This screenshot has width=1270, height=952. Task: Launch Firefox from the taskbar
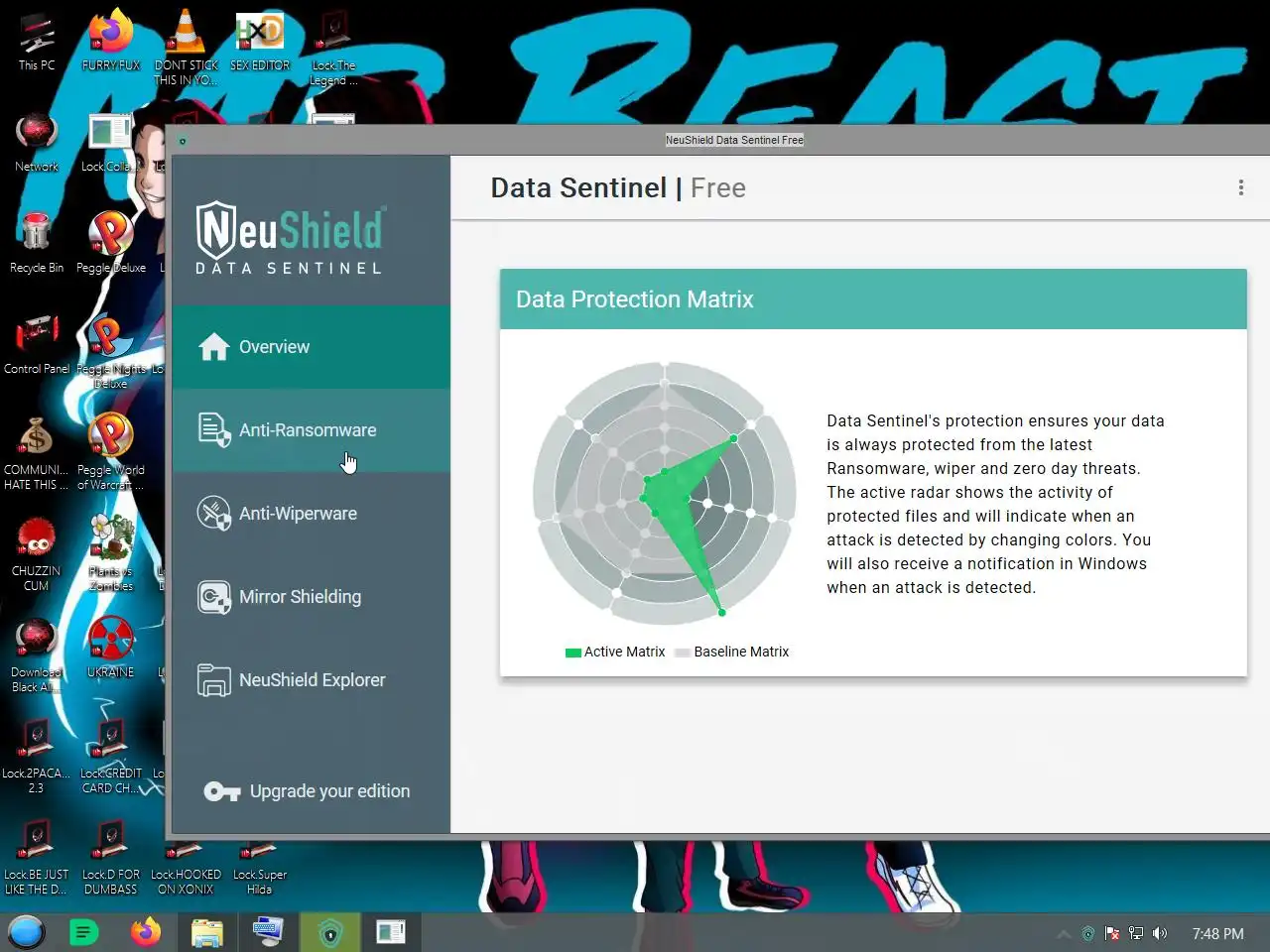pos(146,932)
